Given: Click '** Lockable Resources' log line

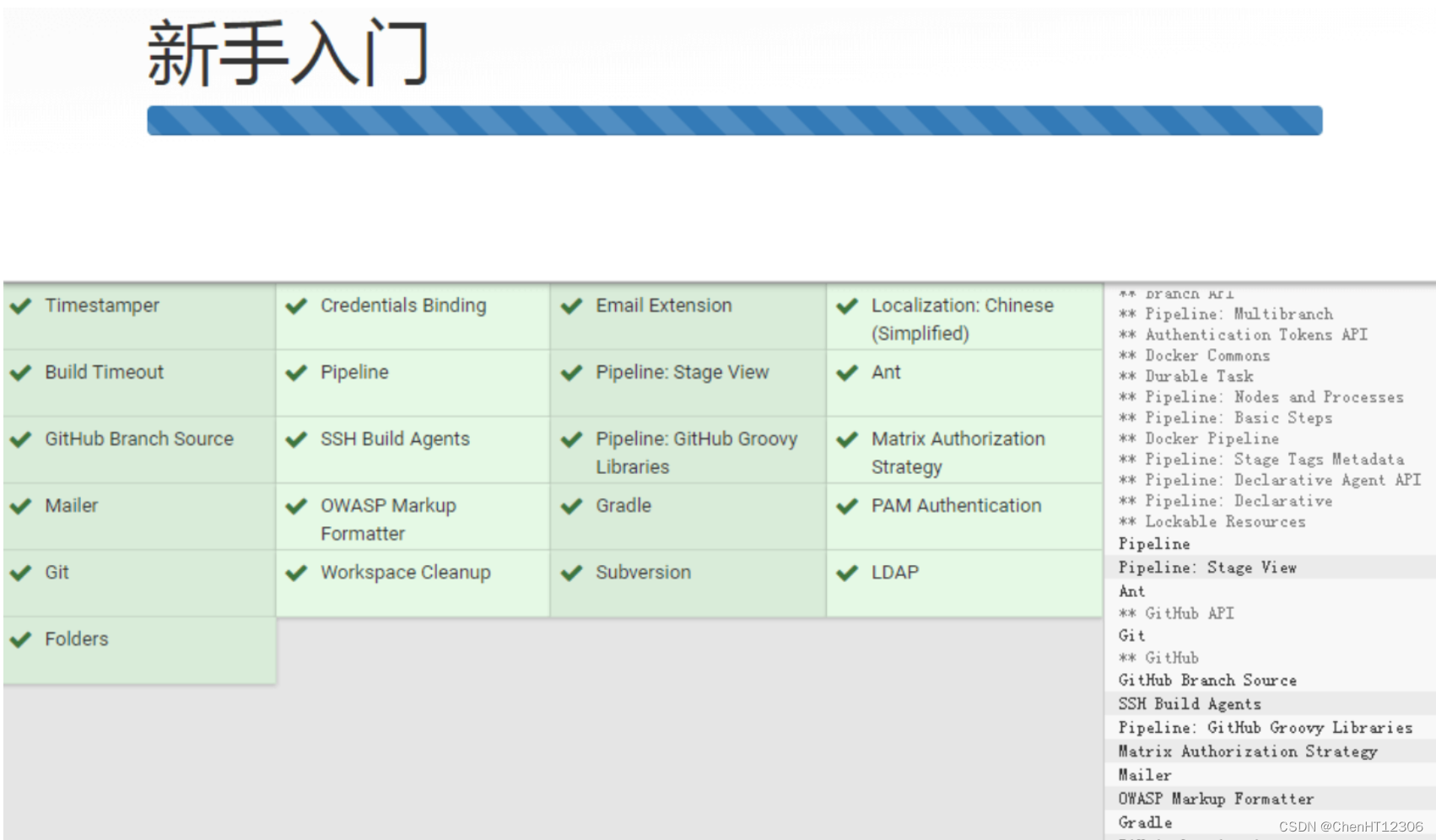Looking at the screenshot, I should click(x=1212, y=522).
